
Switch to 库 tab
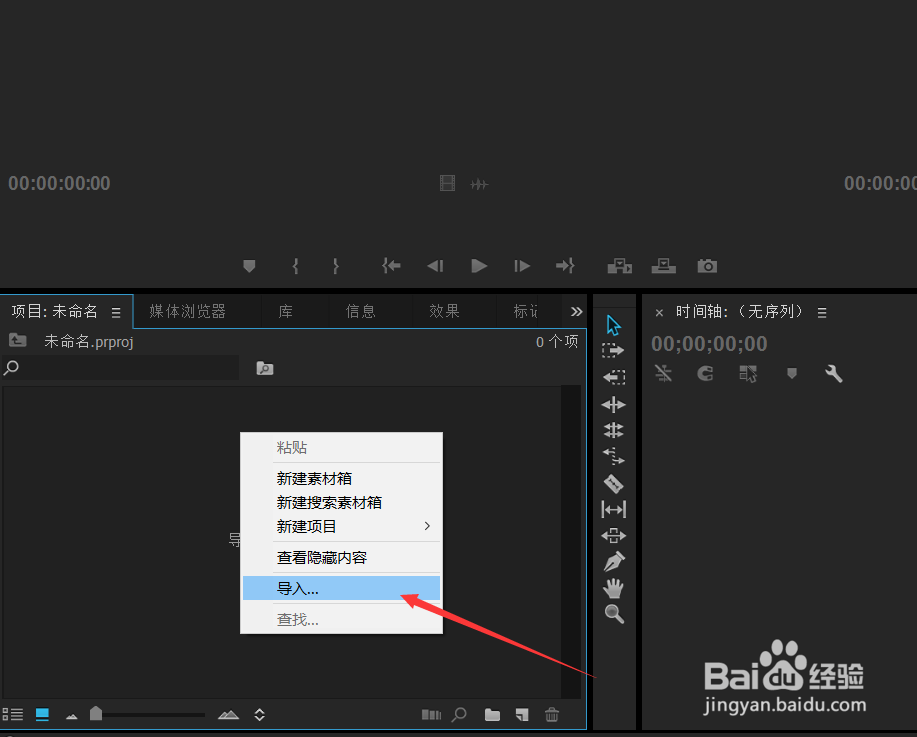pyautogui.click(x=285, y=311)
